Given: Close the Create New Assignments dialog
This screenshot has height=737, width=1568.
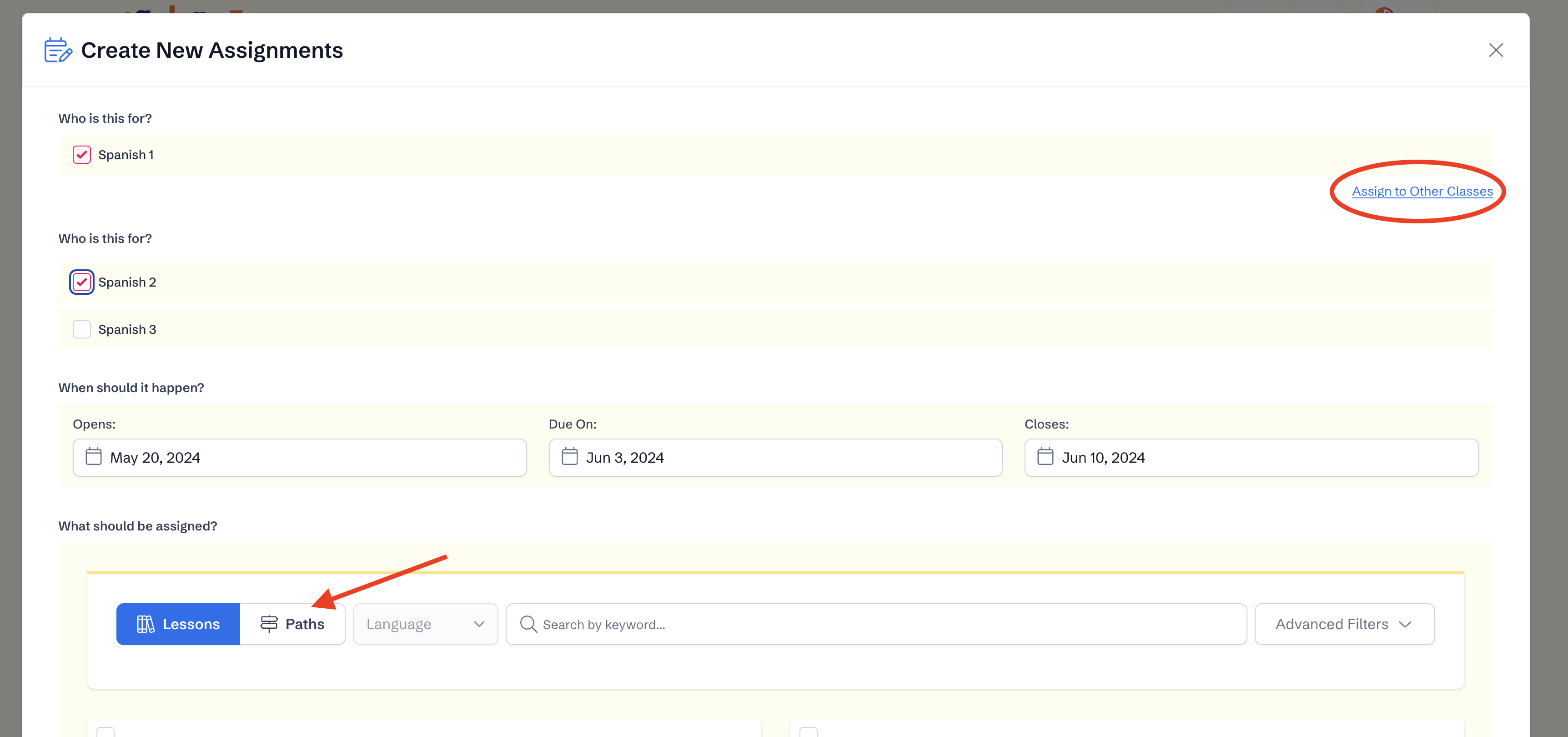Looking at the screenshot, I should (1496, 50).
